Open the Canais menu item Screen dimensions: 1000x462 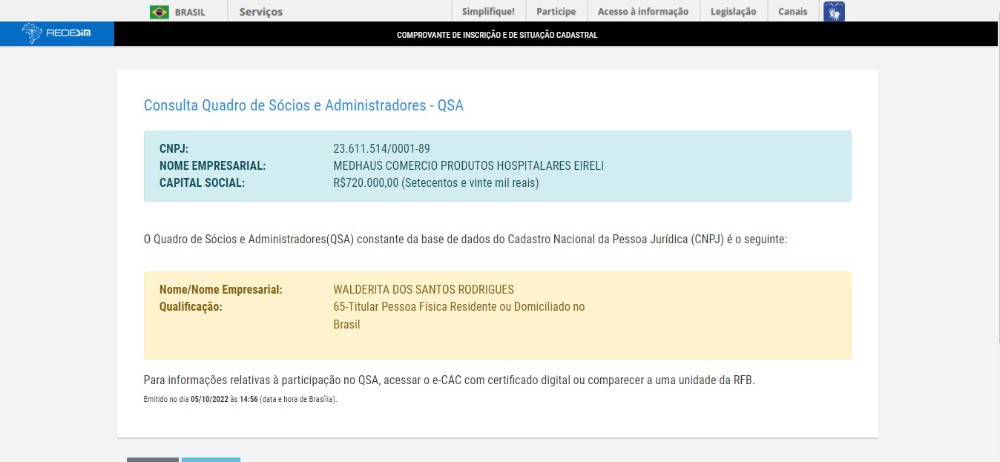point(792,12)
